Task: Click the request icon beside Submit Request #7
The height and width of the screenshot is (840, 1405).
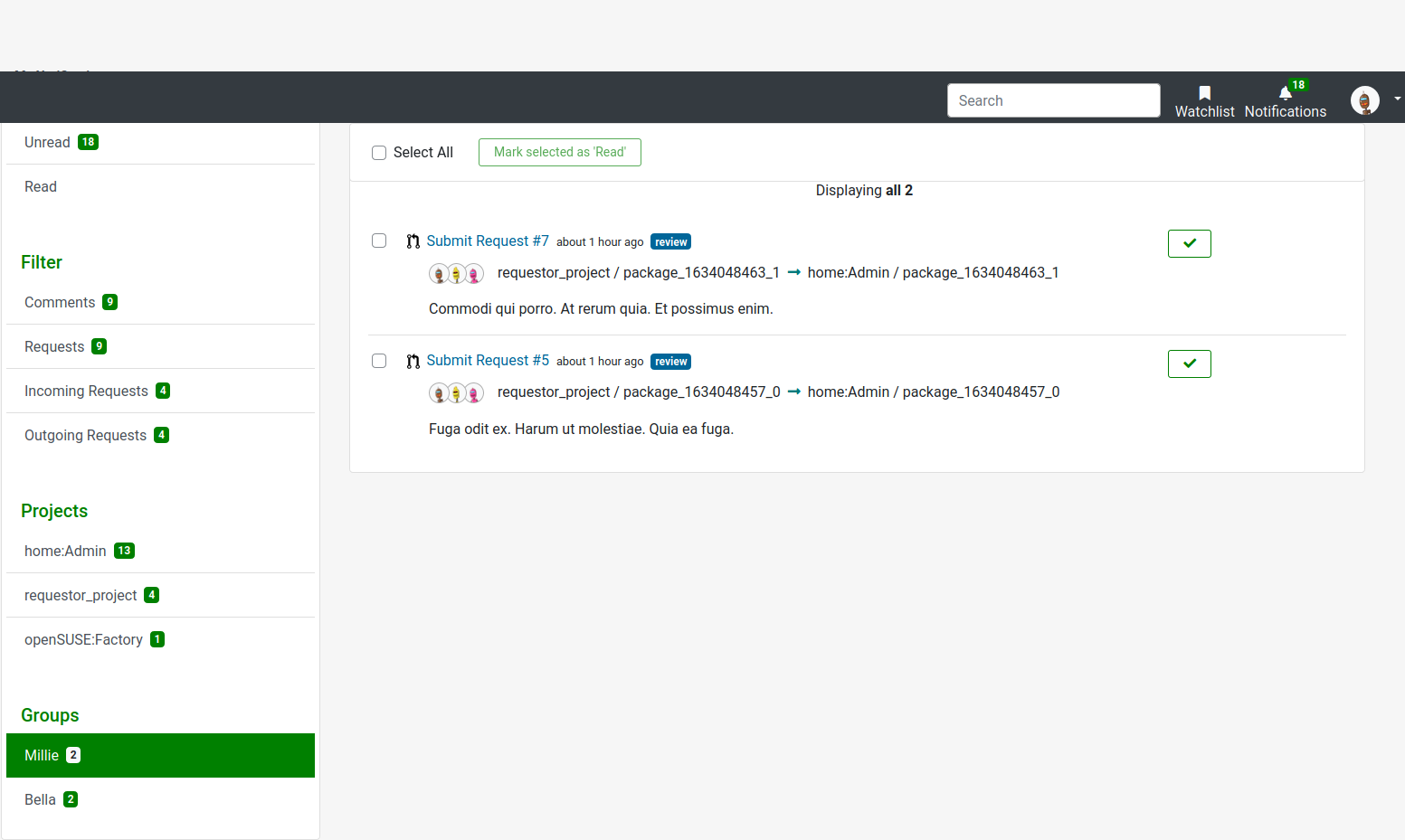Action: 413,241
